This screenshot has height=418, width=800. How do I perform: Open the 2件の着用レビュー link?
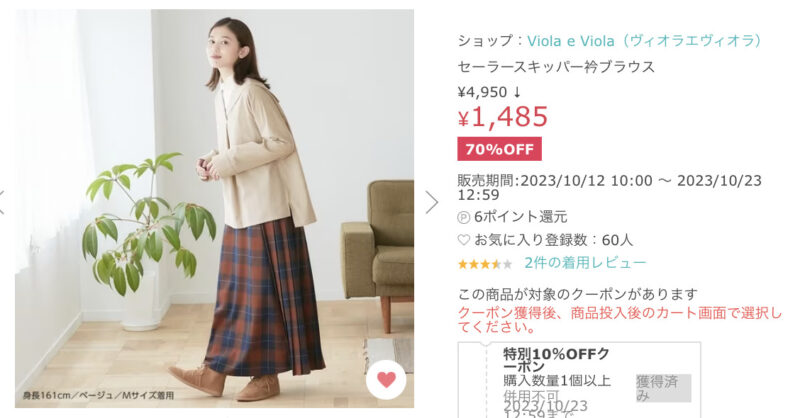click(x=585, y=263)
